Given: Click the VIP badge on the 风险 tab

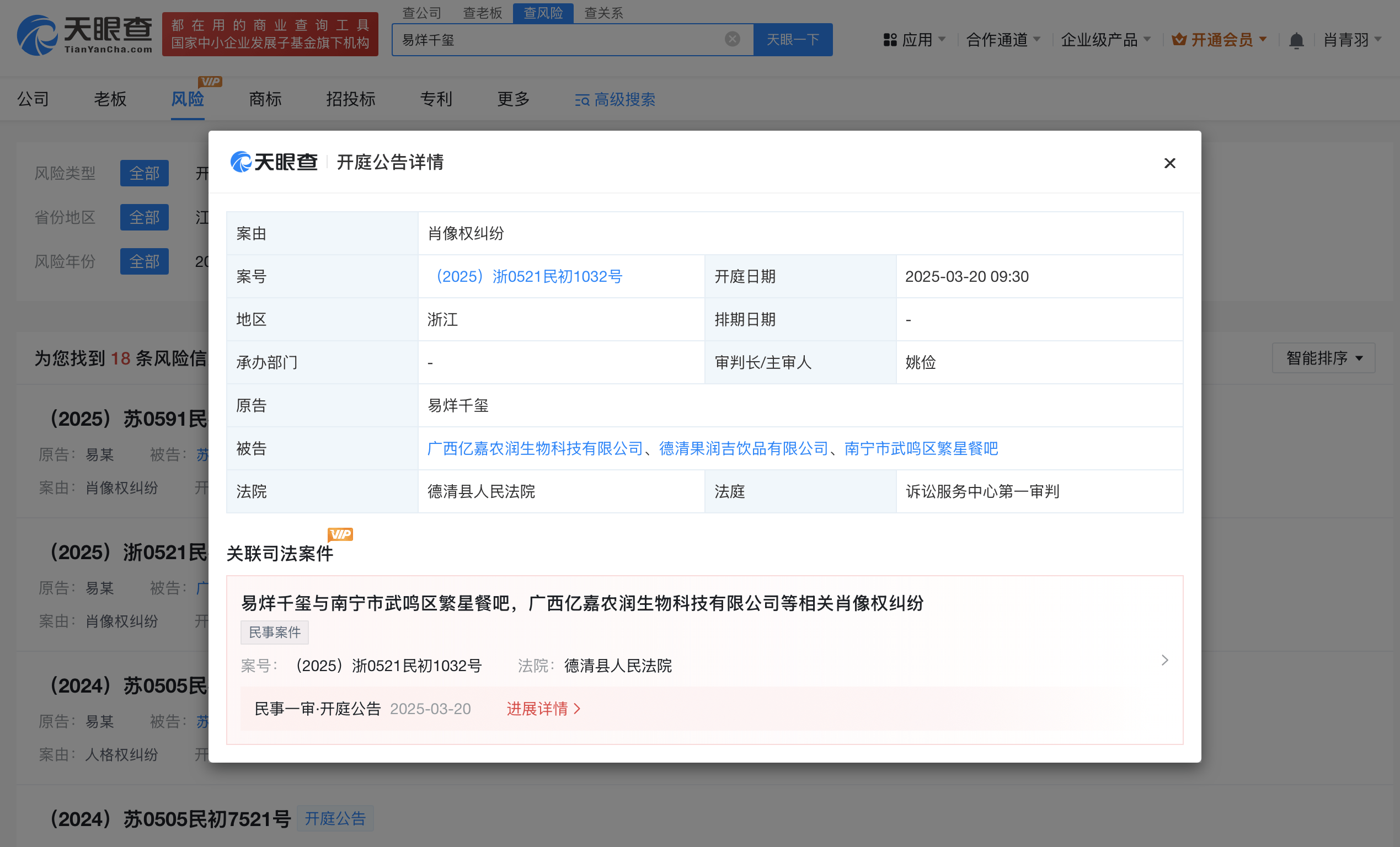Looking at the screenshot, I should pos(211,81).
